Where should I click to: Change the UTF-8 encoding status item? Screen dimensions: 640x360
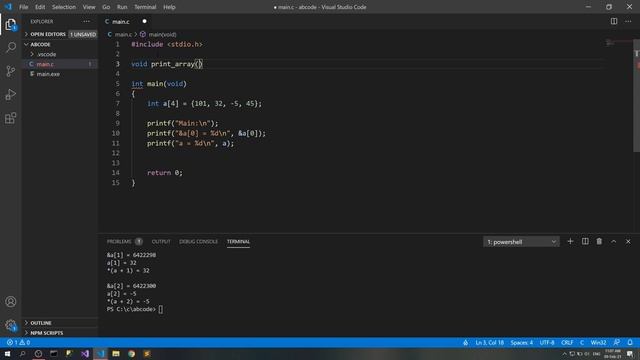point(547,342)
